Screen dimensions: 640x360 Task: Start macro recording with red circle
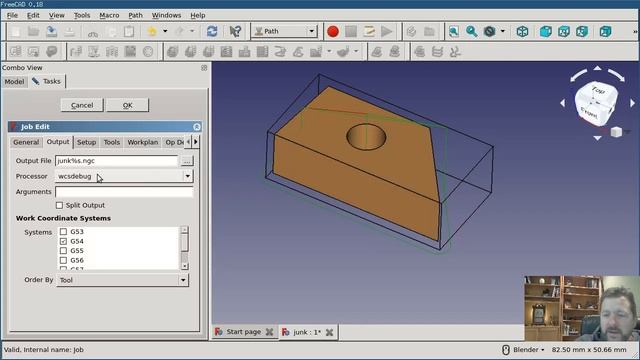(333, 31)
